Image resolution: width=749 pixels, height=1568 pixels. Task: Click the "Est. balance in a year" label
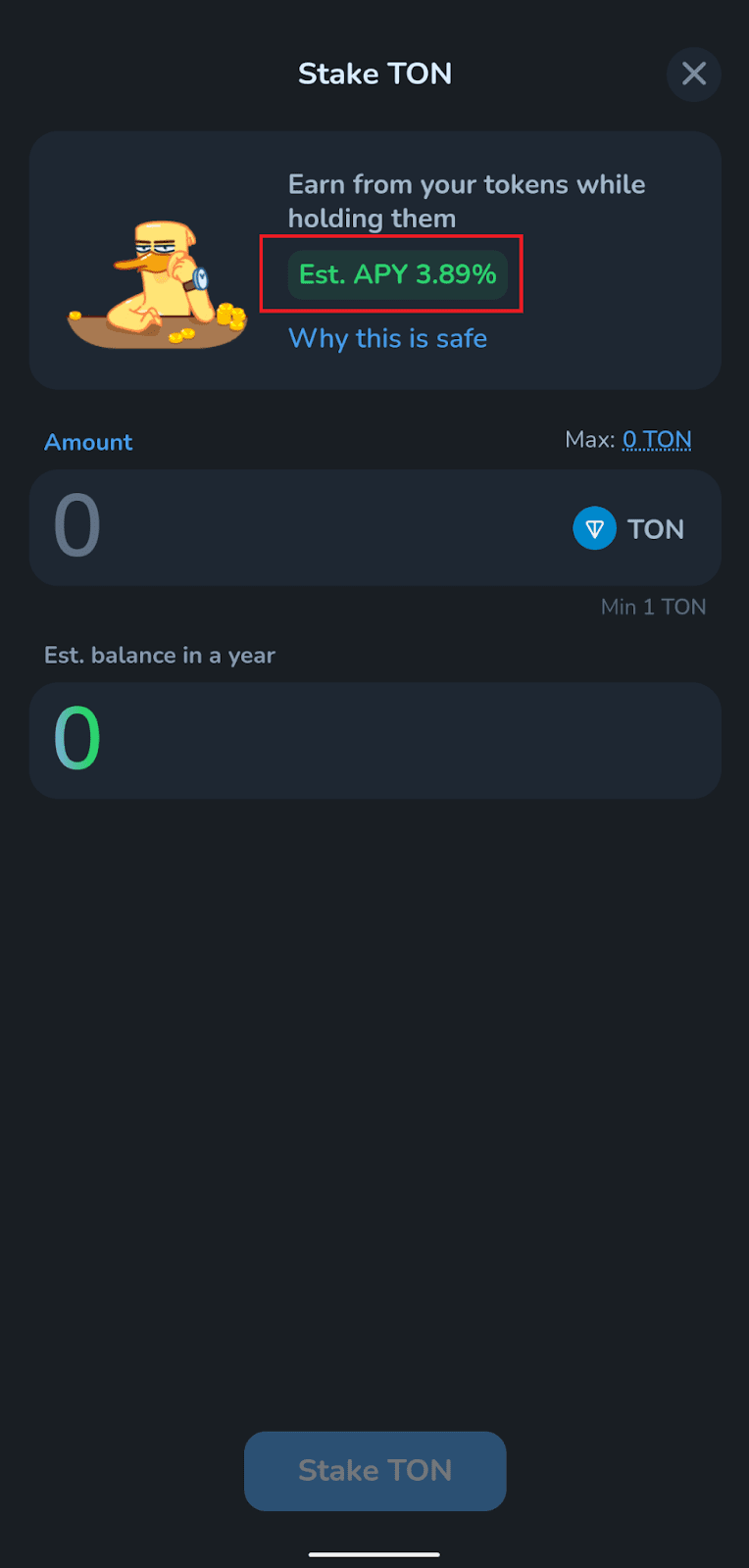(160, 656)
